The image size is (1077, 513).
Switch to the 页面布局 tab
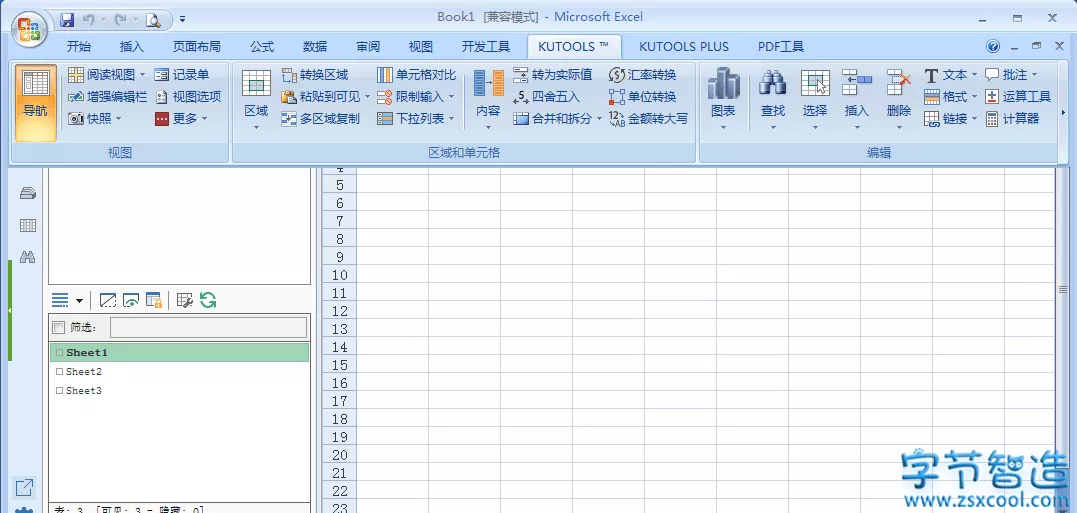[x=196, y=47]
